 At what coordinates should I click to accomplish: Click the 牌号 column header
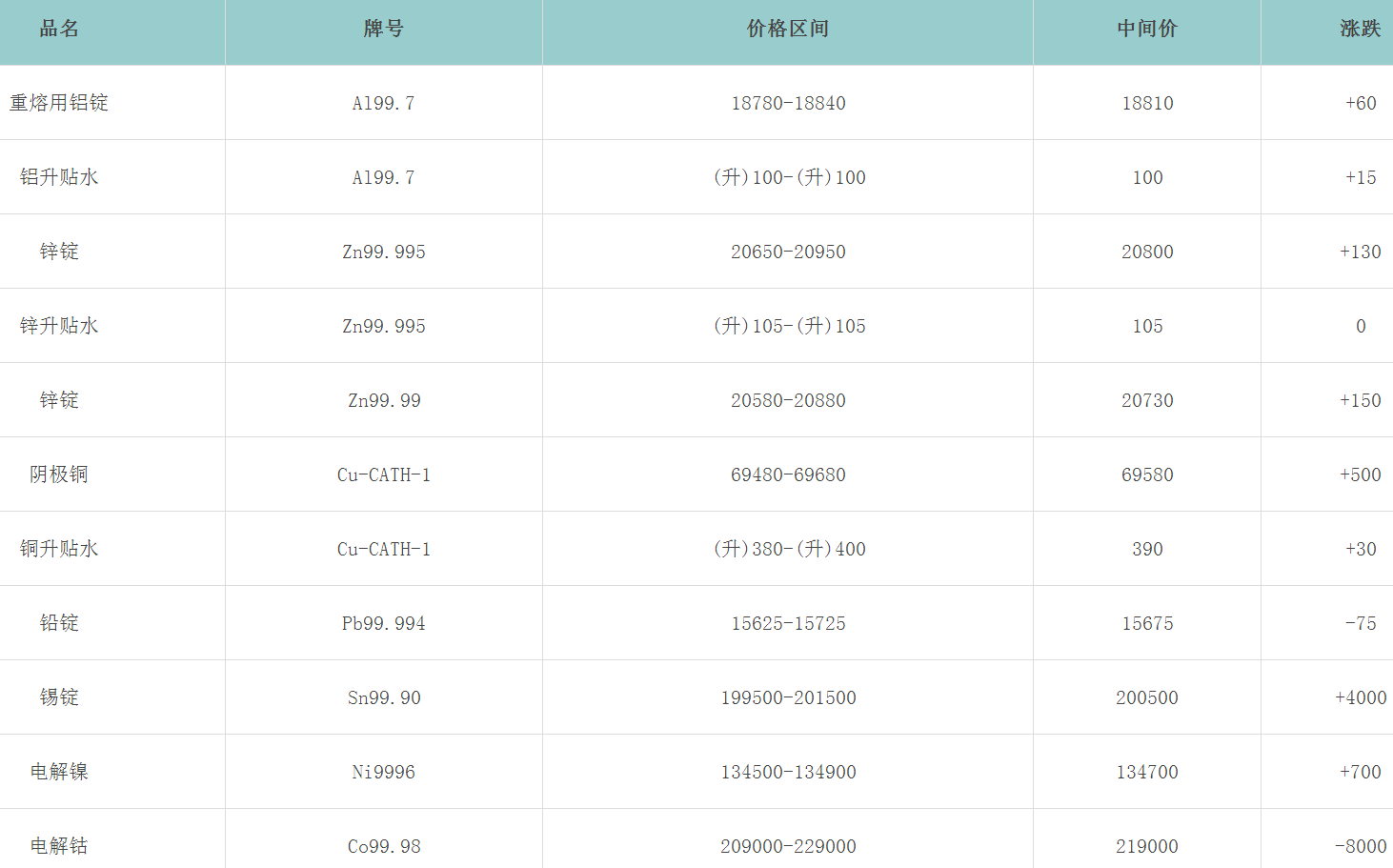coord(383,29)
